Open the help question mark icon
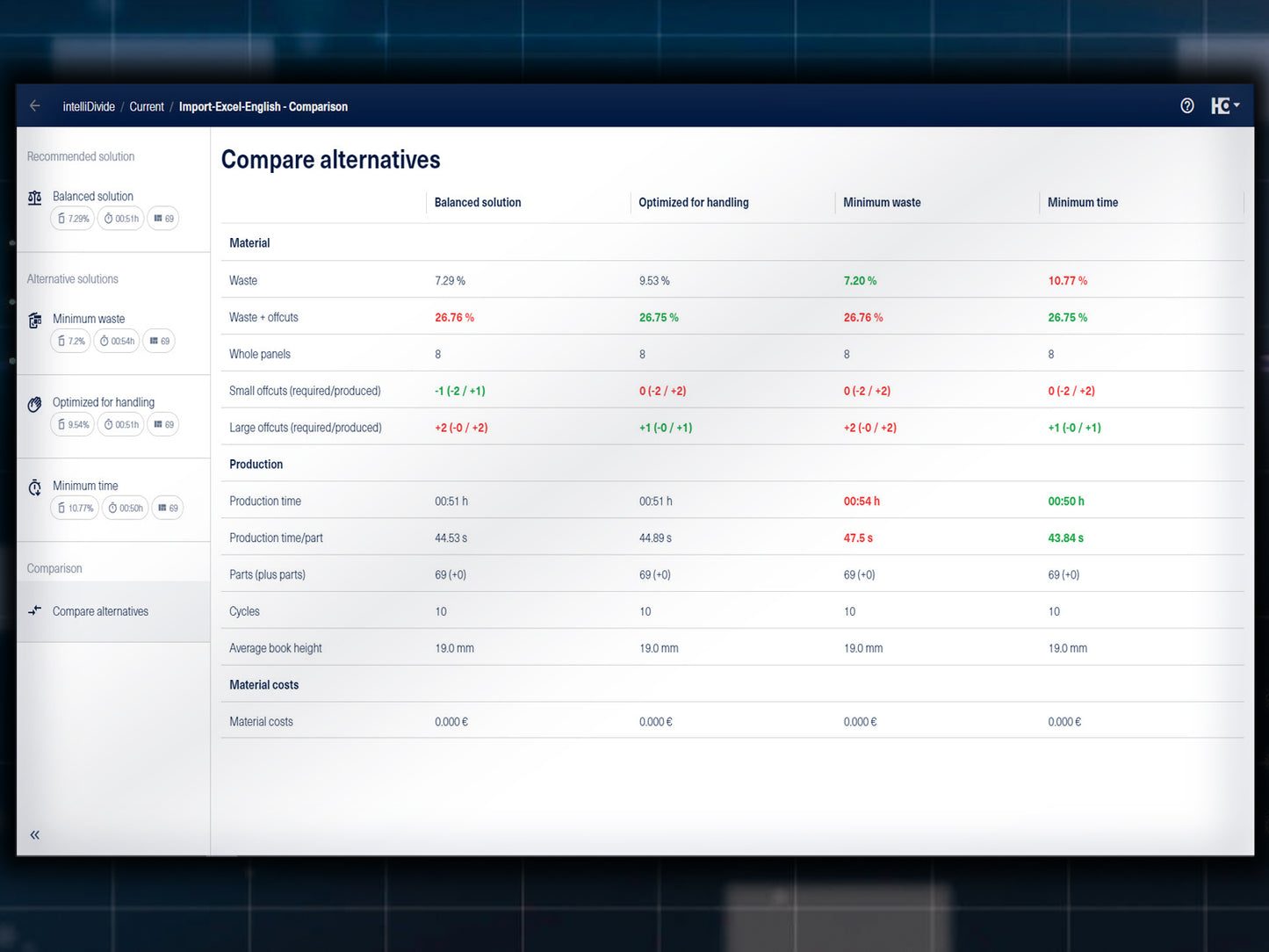 (1186, 106)
